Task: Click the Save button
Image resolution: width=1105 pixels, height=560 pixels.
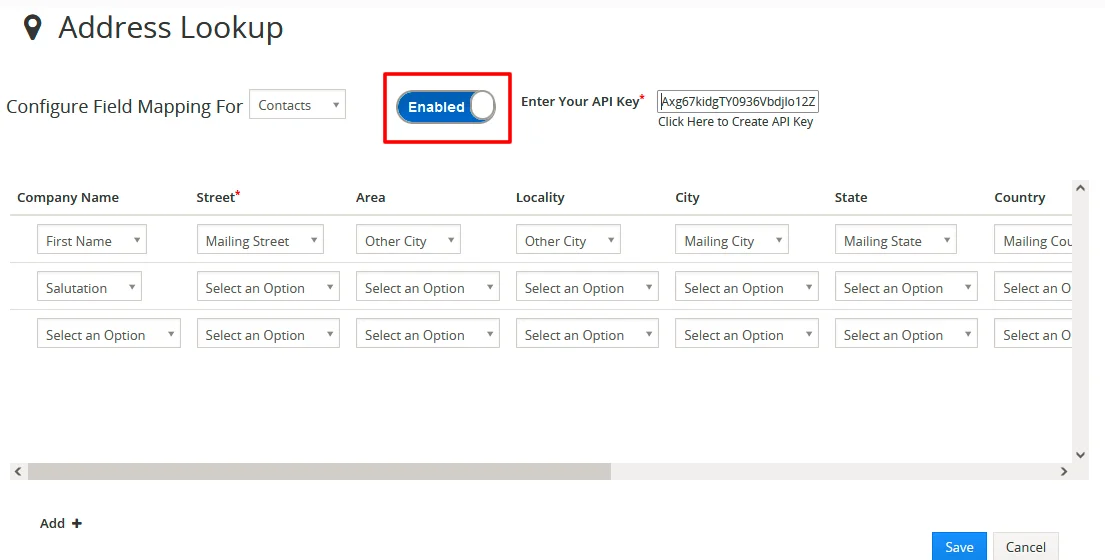Action: [x=959, y=547]
